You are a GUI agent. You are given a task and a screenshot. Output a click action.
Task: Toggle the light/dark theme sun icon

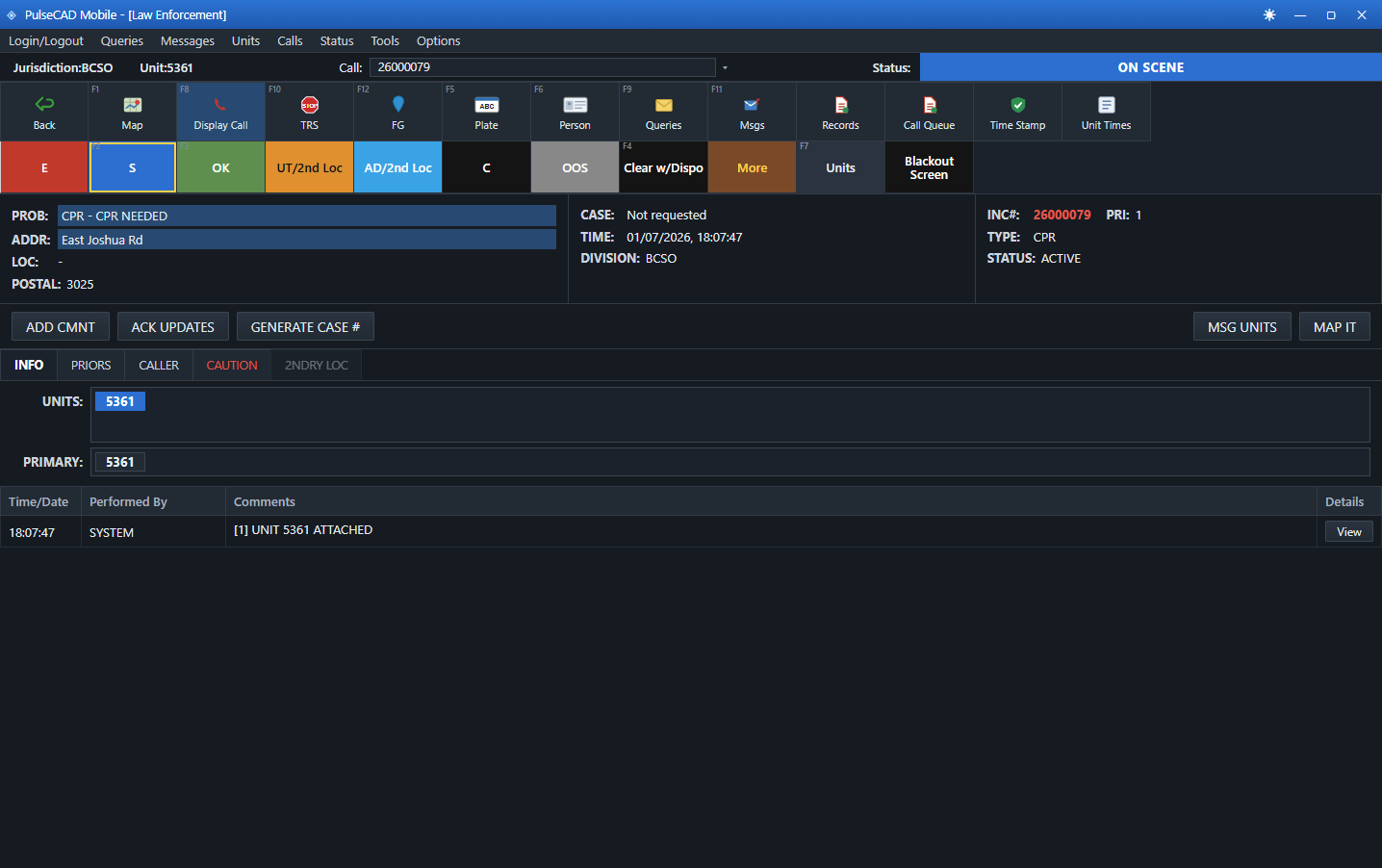pos(1269,14)
